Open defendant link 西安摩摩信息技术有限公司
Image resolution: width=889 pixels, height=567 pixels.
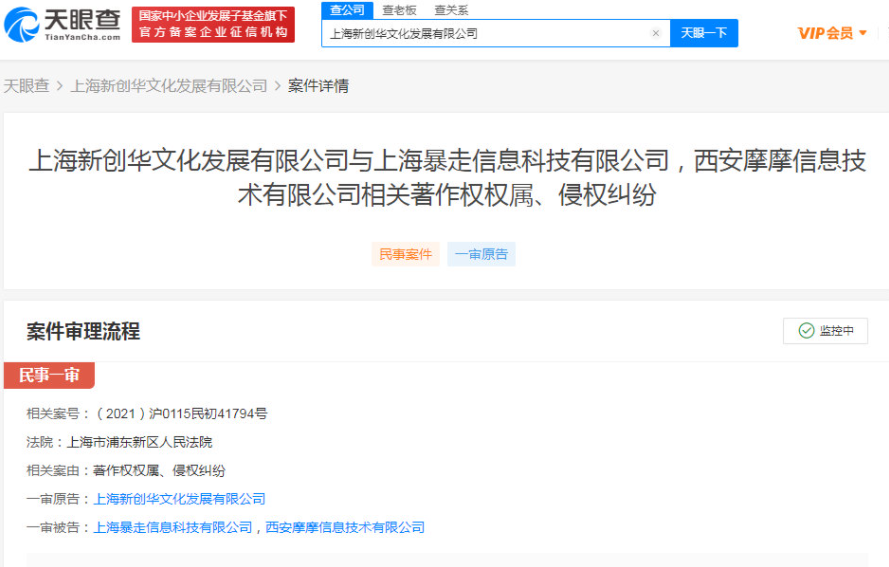(345, 527)
